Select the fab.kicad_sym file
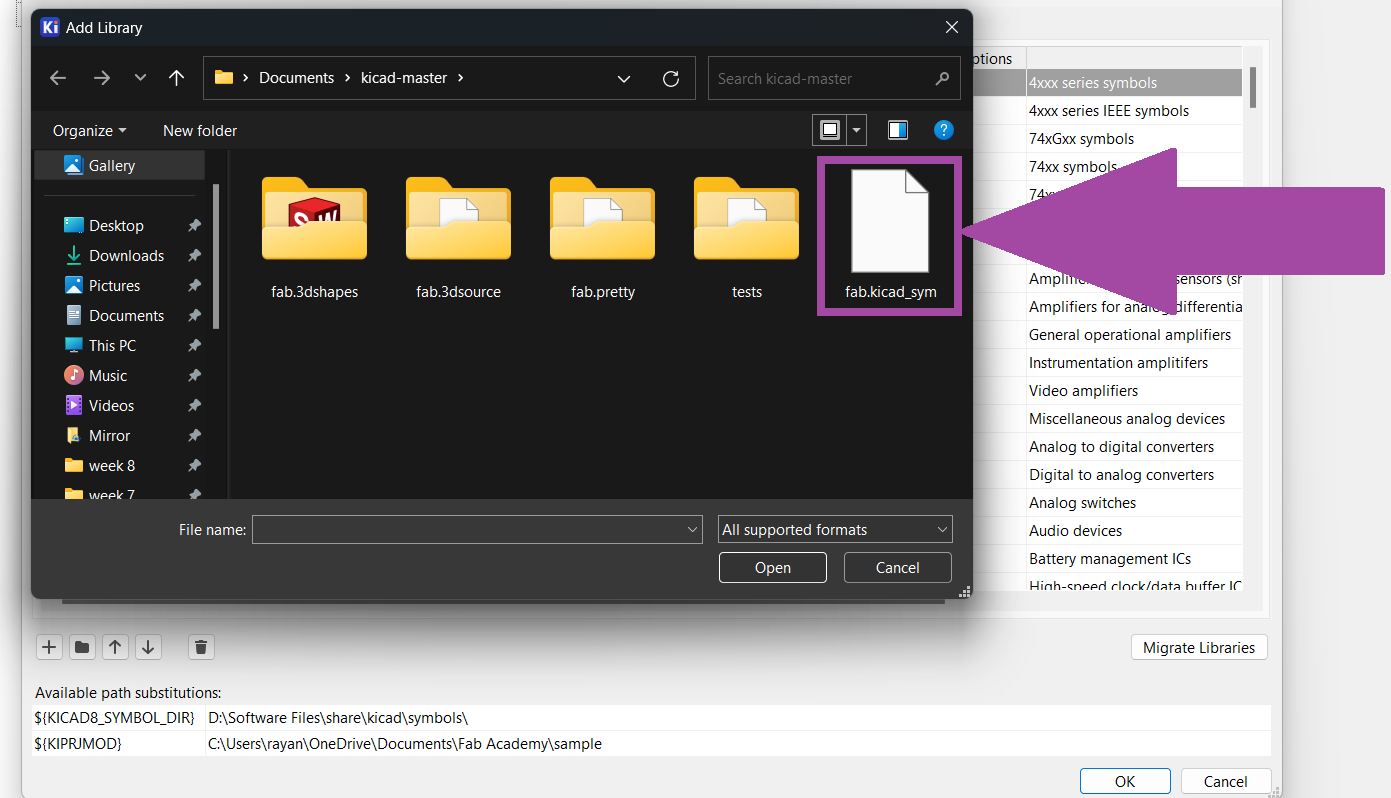The image size is (1391, 798). point(890,235)
